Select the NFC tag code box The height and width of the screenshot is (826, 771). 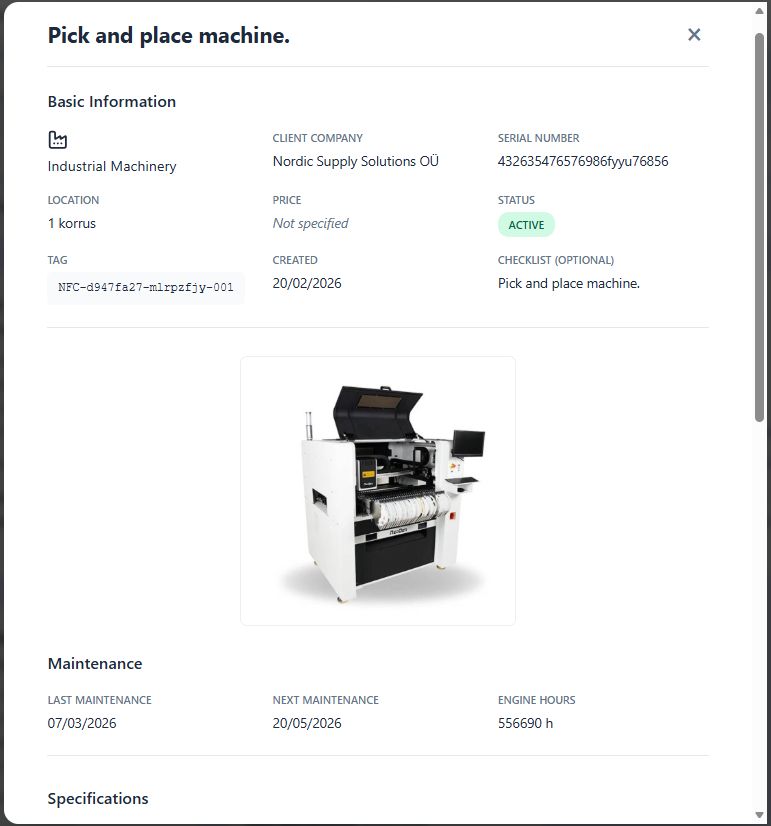pyautogui.click(x=146, y=288)
